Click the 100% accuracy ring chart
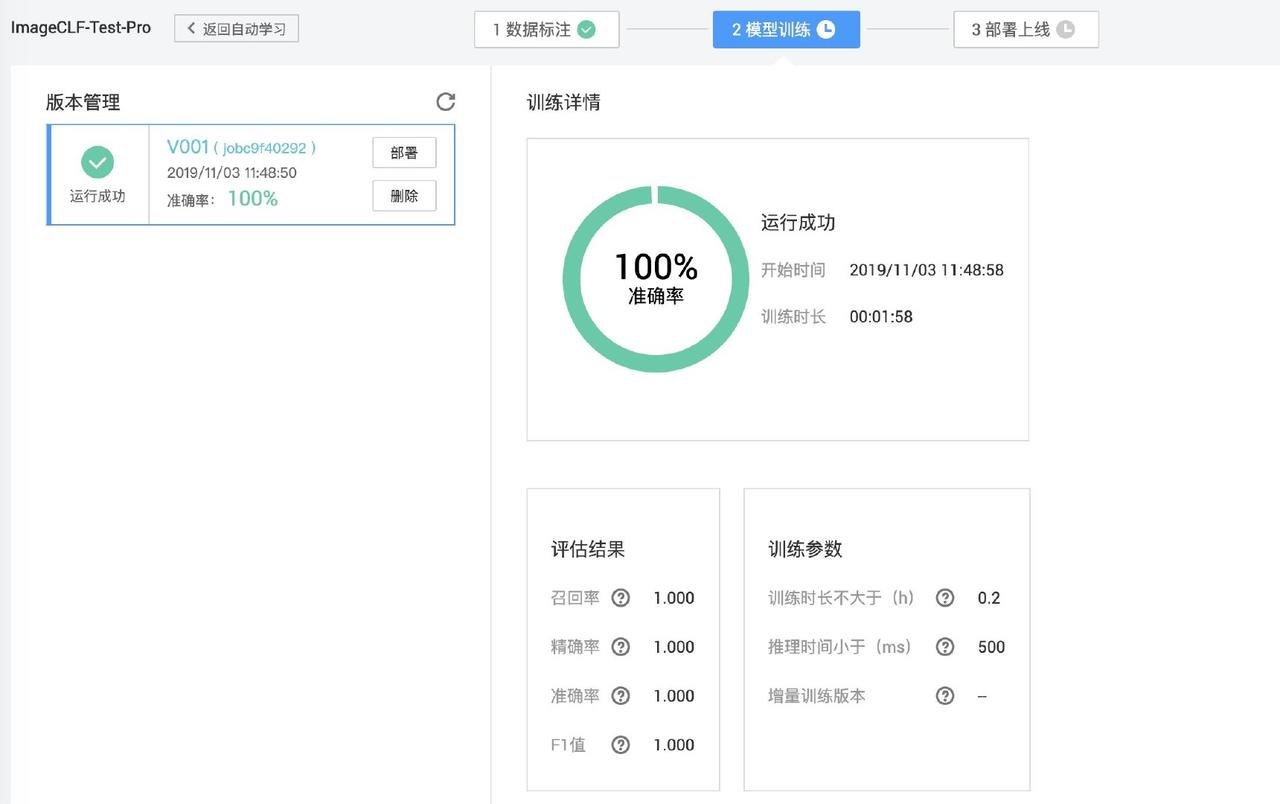The width and height of the screenshot is (1280, 804). coord(656,279)
